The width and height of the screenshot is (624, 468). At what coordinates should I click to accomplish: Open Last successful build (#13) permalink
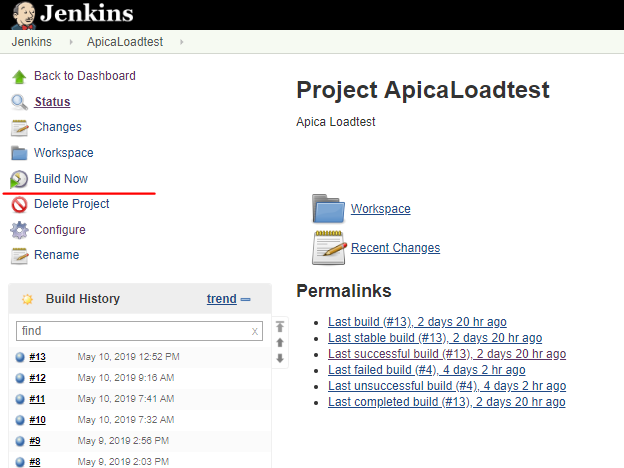pyautogui.click(x=447, y=354)
